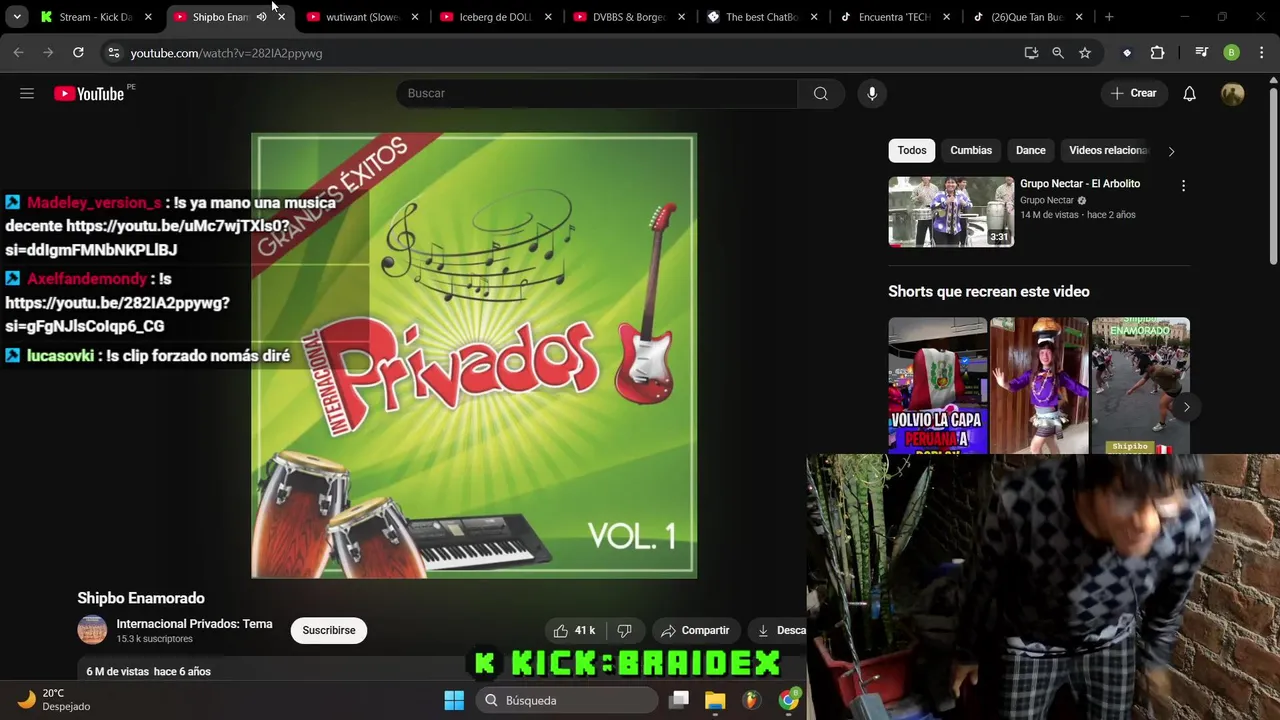Switch to the Iceberg de DOLL tab
The height and width of the screenshot is (720, 1280).
click(x=496, y=17)
